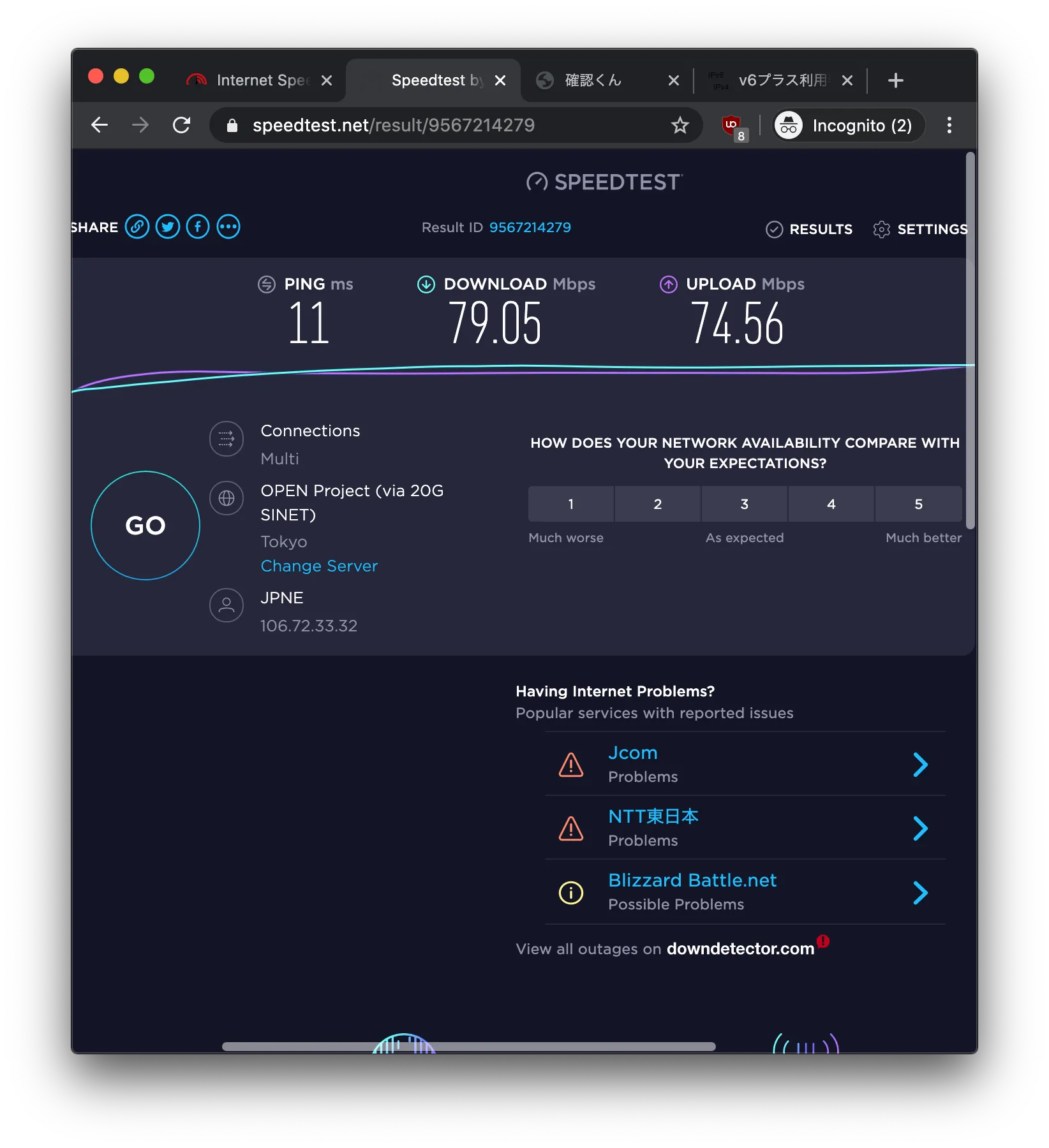Open the Result ID 9567214279 link
Viewport: 1049px width, 1148px height.
point(530,228)
